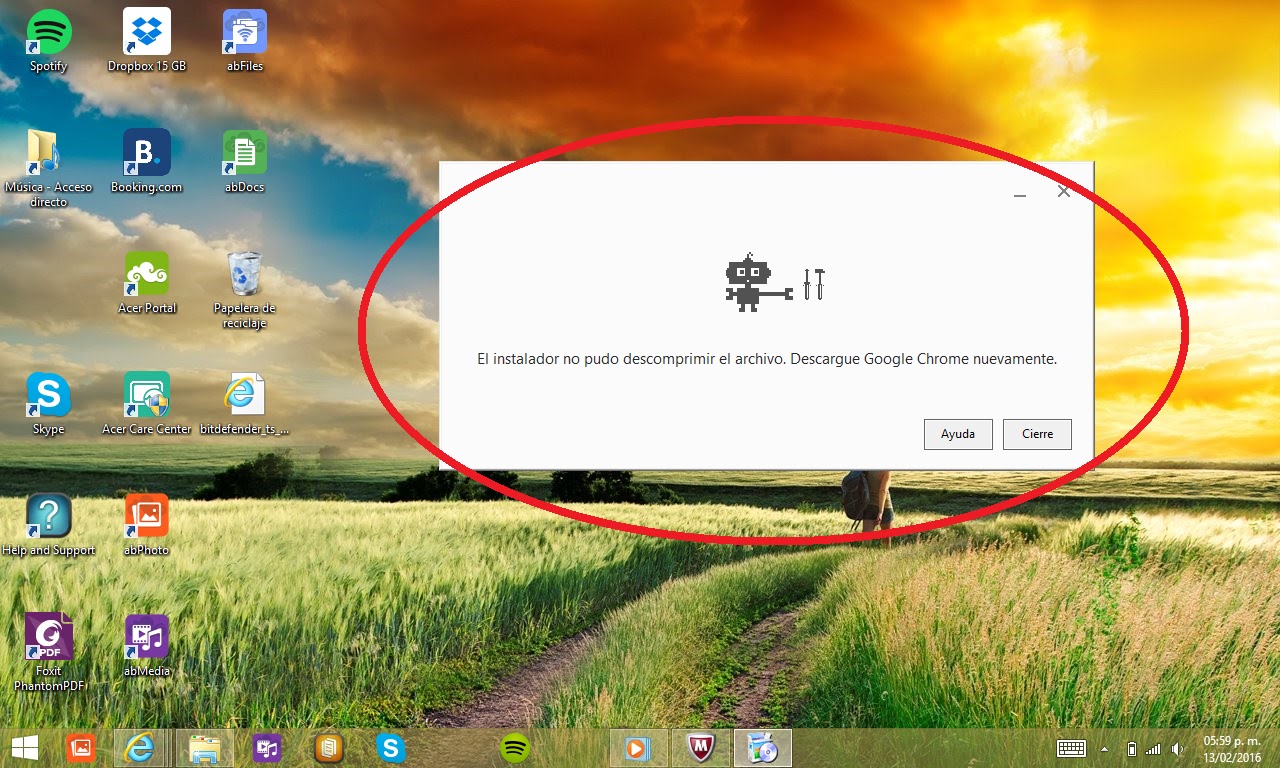Select the Papelera de reciclaje icon
Image resolution: width=1280 pixels, height=768 pixels.
[x=245, y=289]
